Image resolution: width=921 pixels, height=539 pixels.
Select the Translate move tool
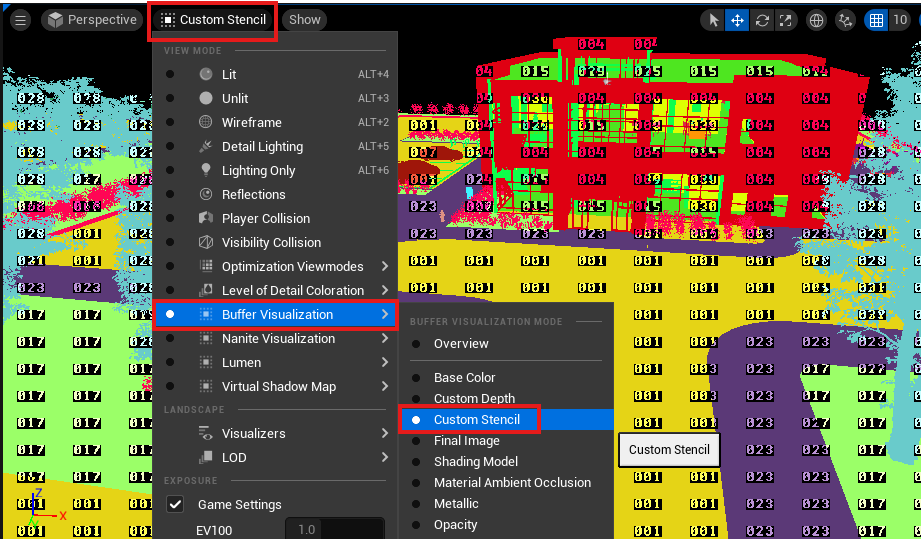coord(738,20)
